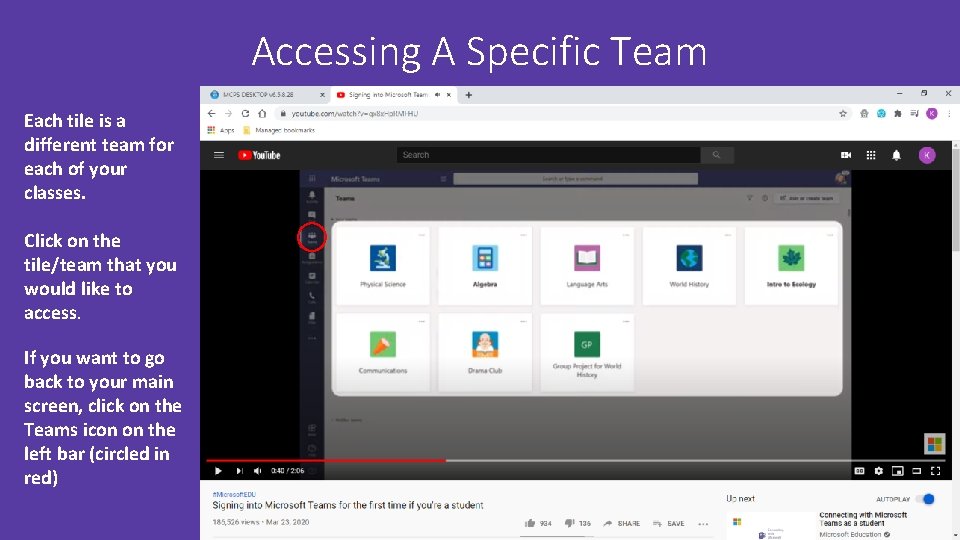
Task: Click the Microsoft logo watermark on video
Action: [x=934, y=444]
